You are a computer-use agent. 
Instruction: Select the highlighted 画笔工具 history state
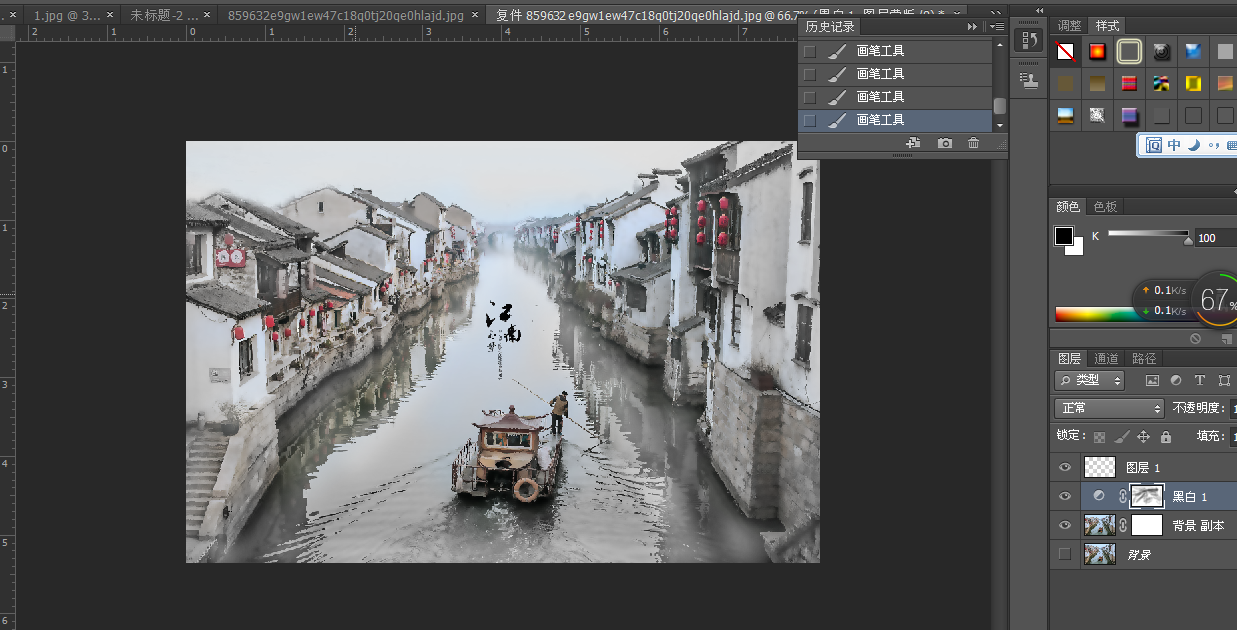(x=895, y=120)
